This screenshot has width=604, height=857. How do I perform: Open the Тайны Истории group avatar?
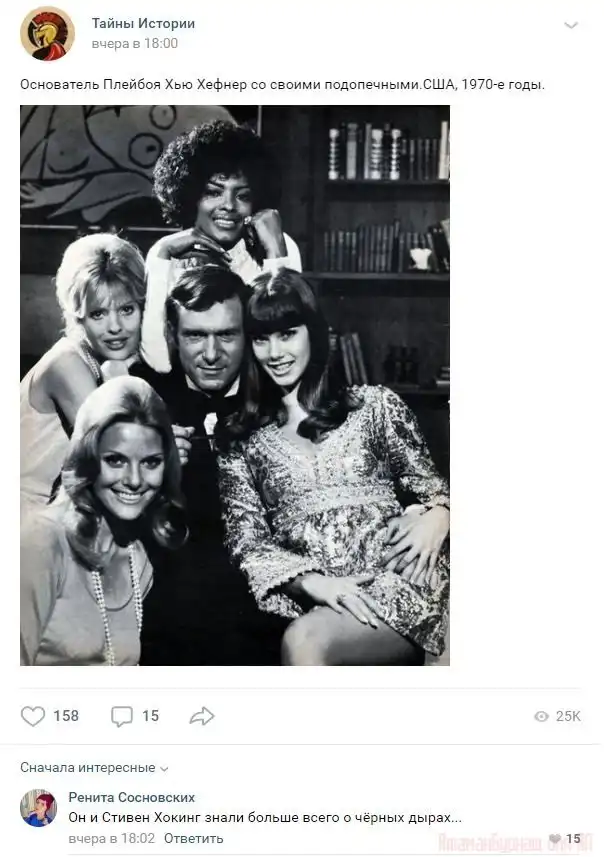47,33
